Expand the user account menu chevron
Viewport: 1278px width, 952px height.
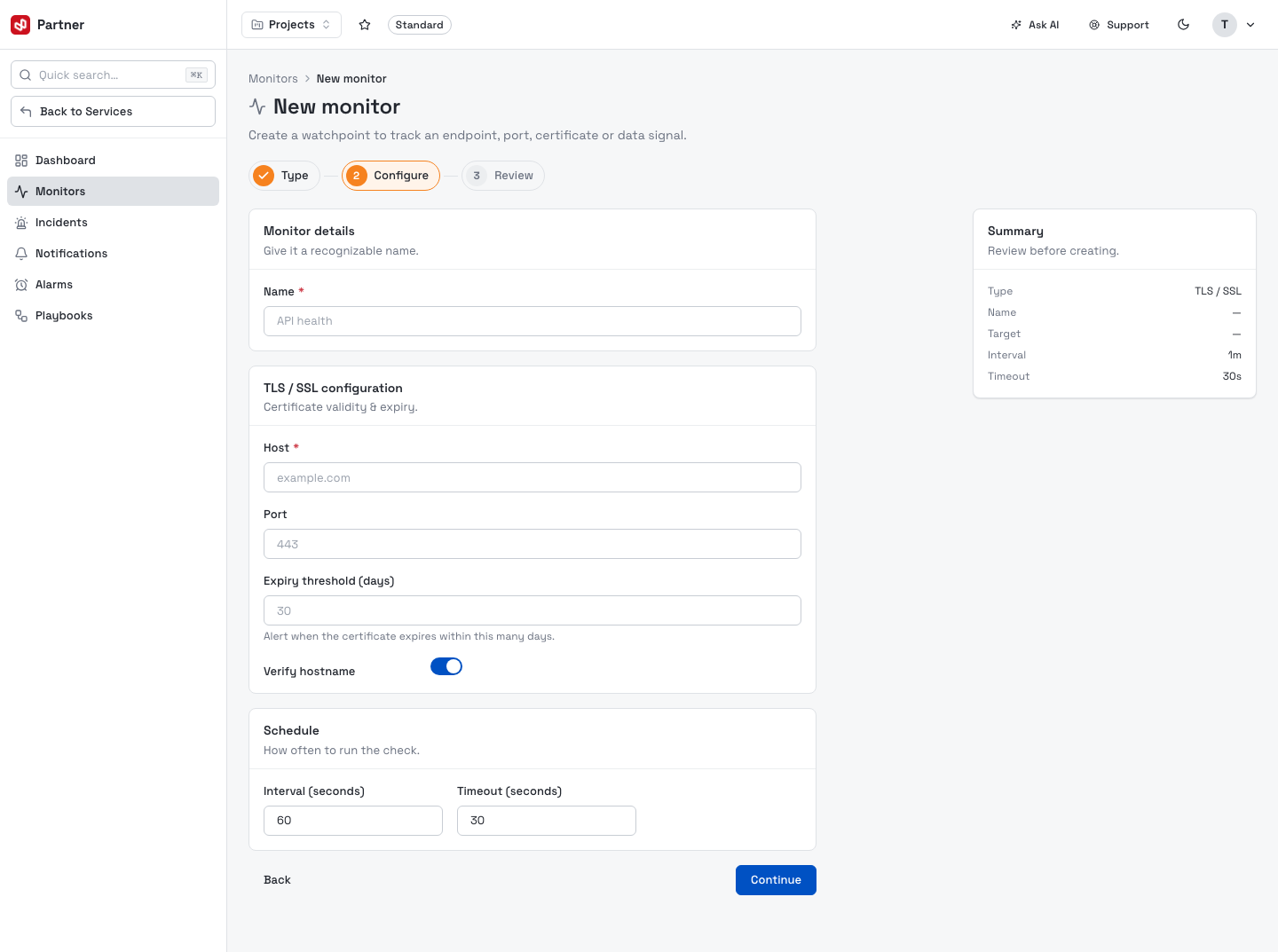click(x=1250, y=25)
